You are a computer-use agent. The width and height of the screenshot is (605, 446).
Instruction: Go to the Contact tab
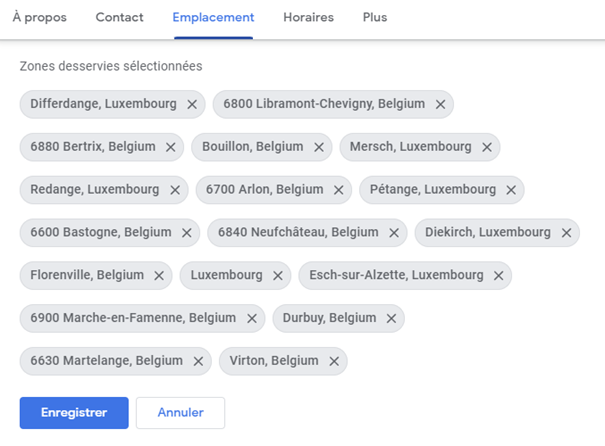(119, 18)
